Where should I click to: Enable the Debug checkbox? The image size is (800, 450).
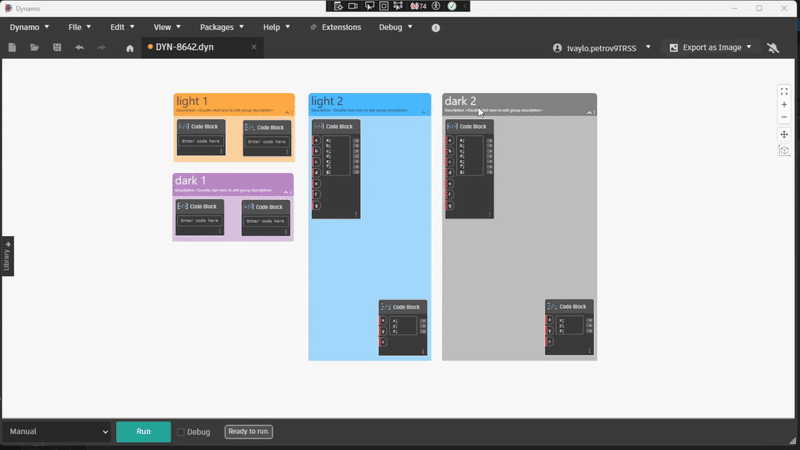(181, 432)
